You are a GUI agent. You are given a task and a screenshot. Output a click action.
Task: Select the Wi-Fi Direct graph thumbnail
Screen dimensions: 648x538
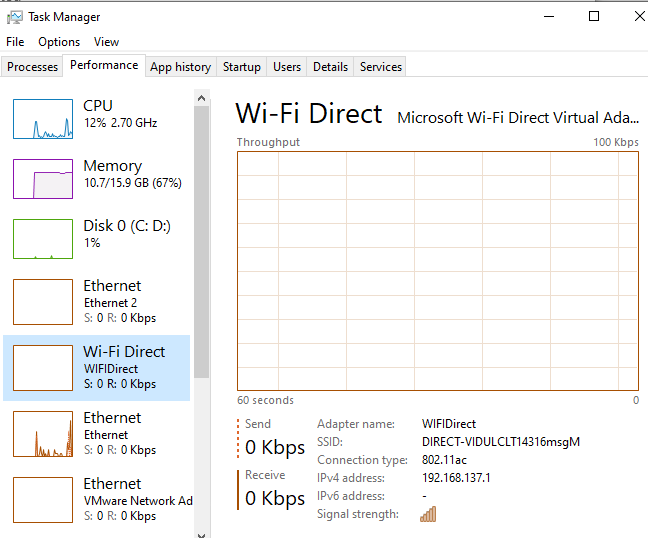[43, 368]
